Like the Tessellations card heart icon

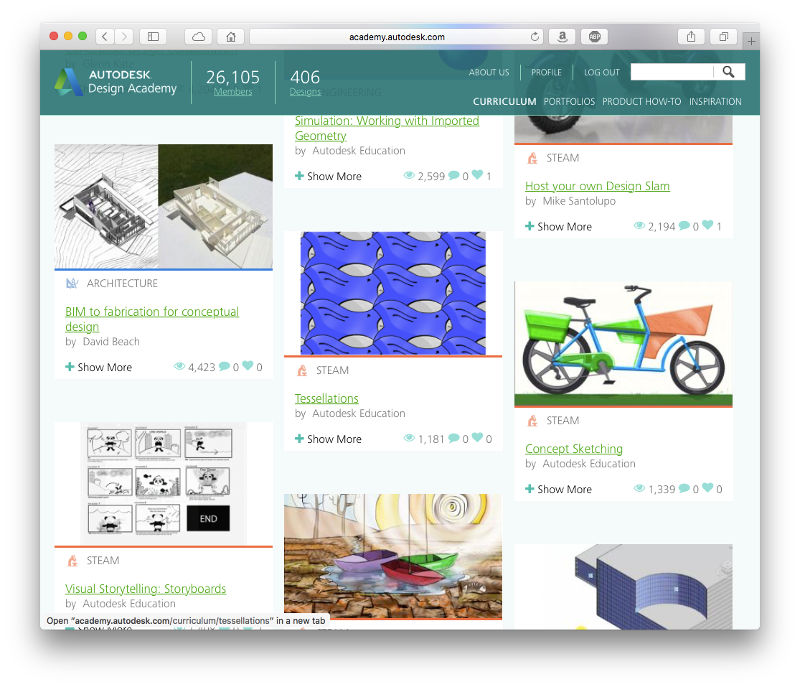(477, 438)
